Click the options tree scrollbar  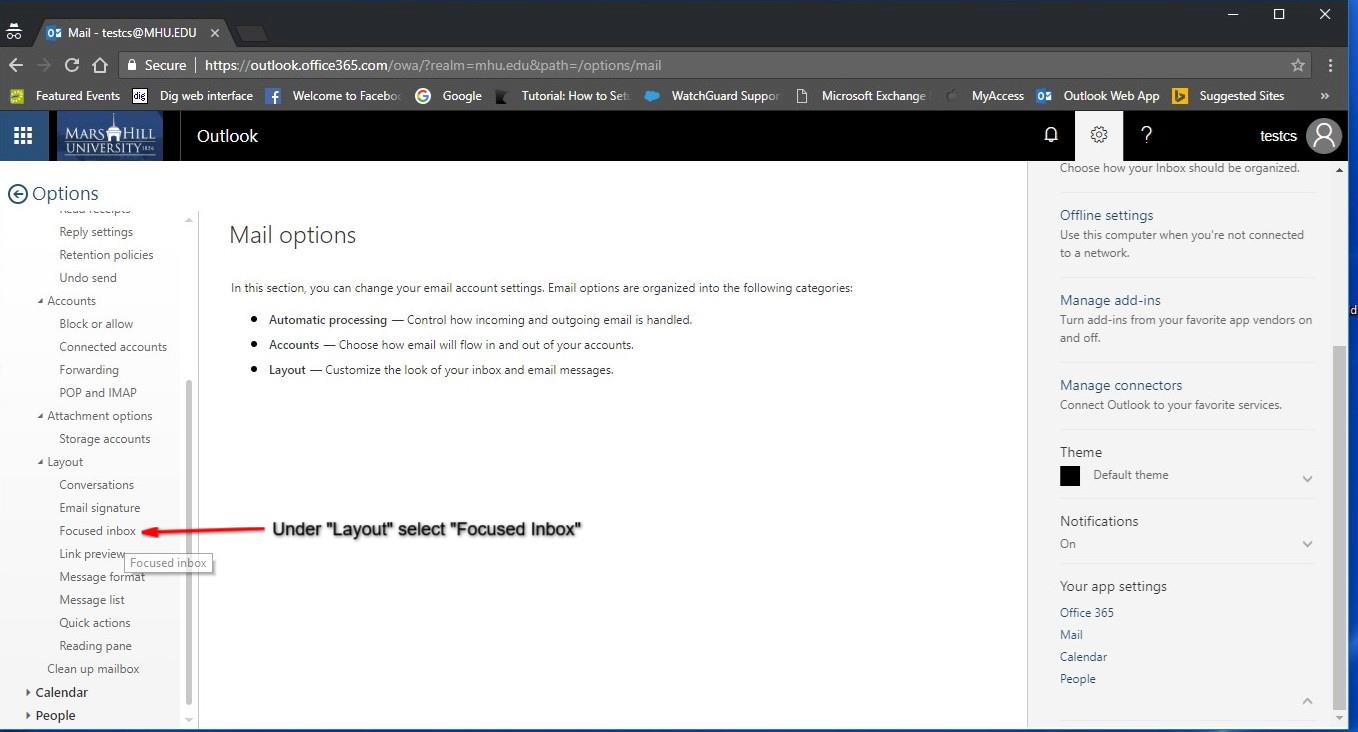(189, 543)
